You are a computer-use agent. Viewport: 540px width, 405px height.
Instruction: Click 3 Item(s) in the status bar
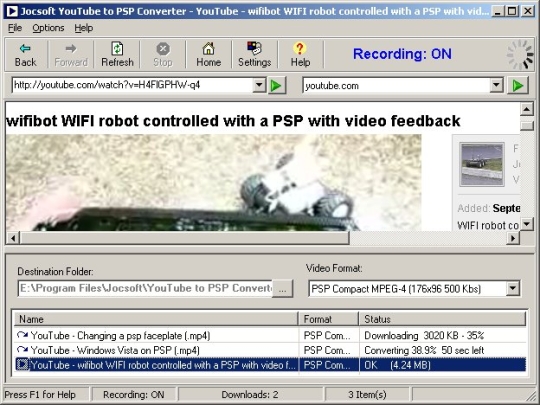[367, 394]
